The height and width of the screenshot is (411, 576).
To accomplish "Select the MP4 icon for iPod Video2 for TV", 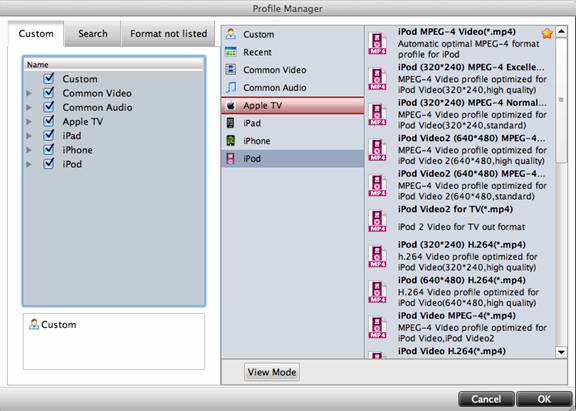I will coord(377,220).
